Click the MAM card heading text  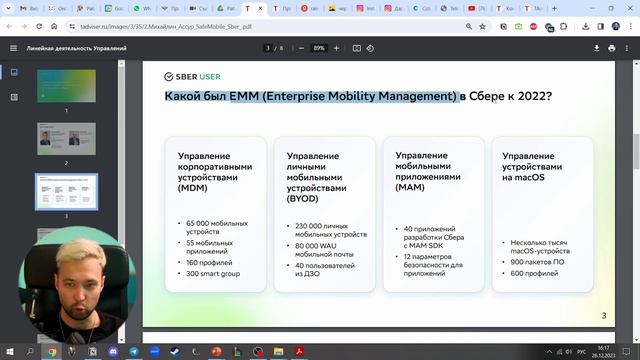point(428,171)
